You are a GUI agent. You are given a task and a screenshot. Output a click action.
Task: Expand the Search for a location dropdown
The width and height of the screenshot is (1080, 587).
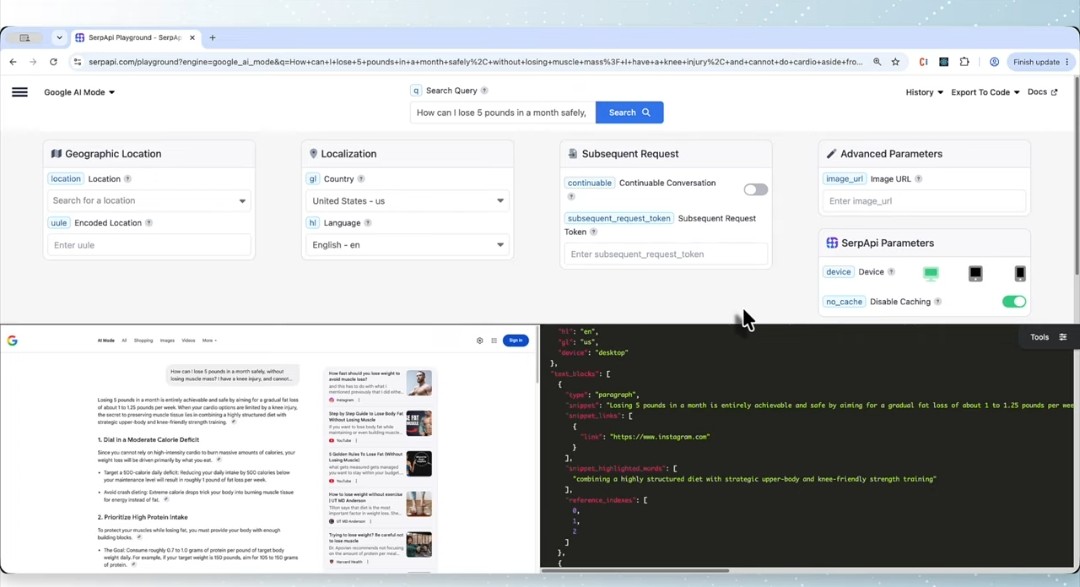coord(149,200)
